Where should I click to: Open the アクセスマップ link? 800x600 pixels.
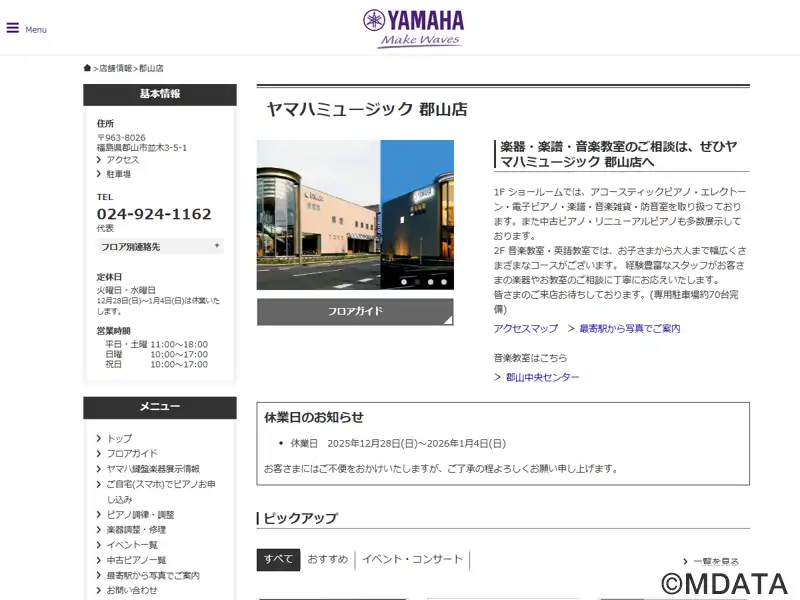(x=526, y=329)
